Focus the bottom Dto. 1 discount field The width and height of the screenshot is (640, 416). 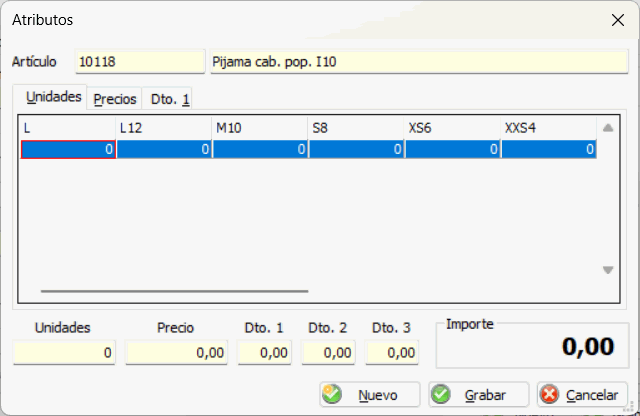265,352
